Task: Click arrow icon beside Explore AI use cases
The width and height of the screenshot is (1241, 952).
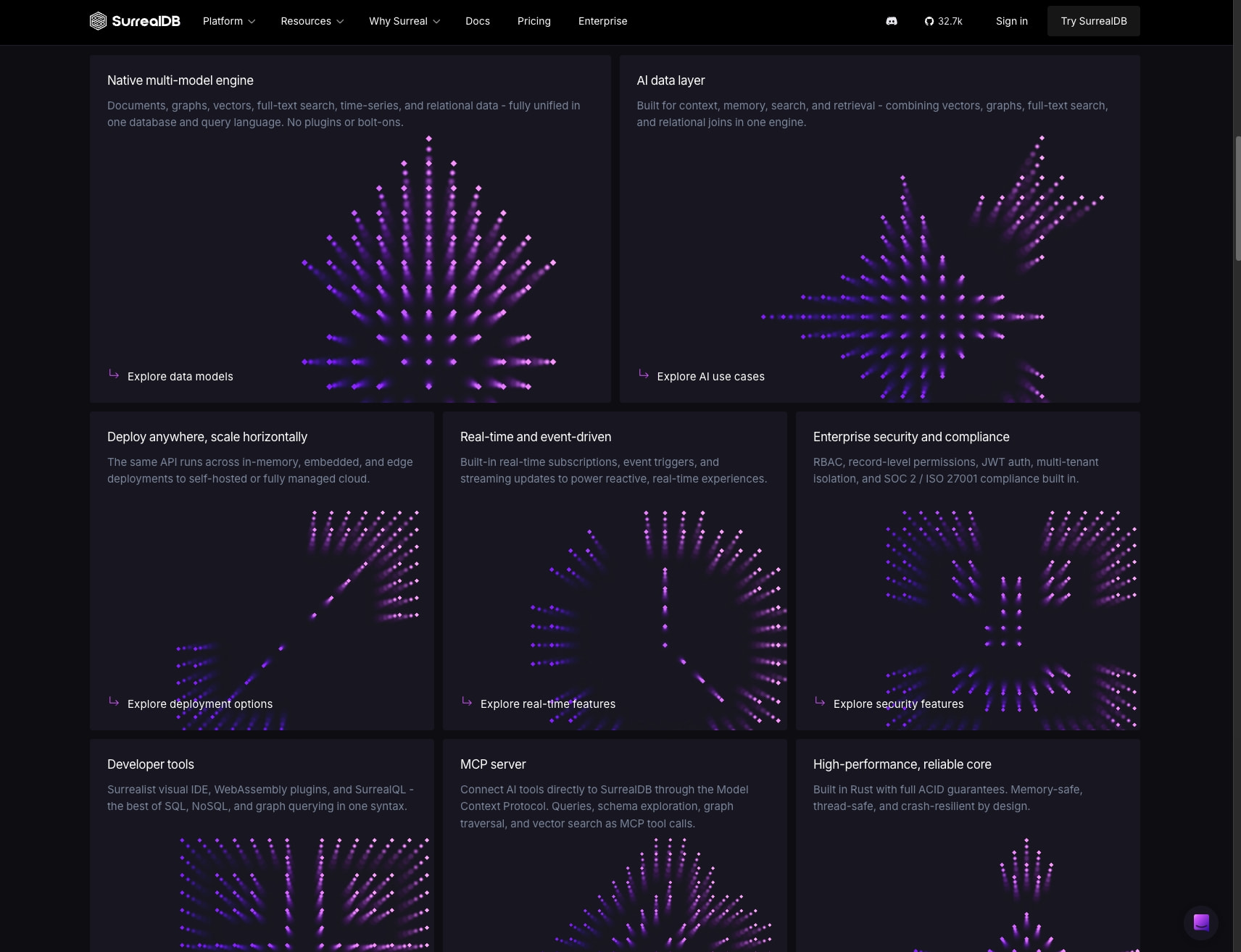Action: pyautogui.click(x=644, y=374)
